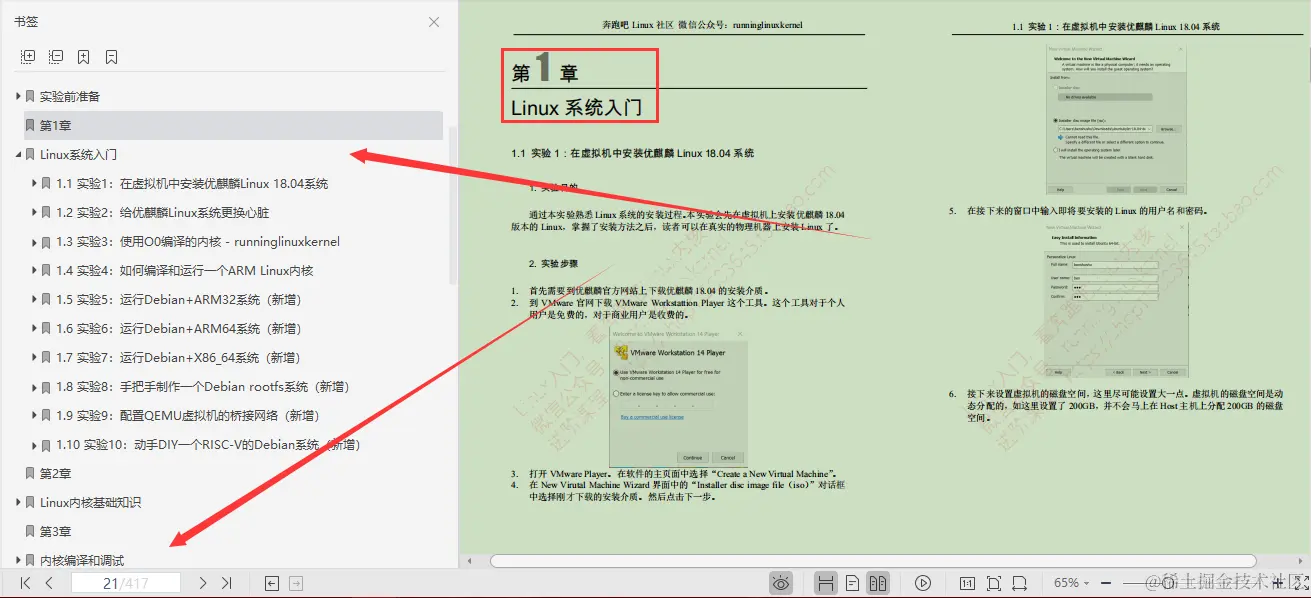
Task: Start slideshow with the play icon
Action: click(922, 581)
